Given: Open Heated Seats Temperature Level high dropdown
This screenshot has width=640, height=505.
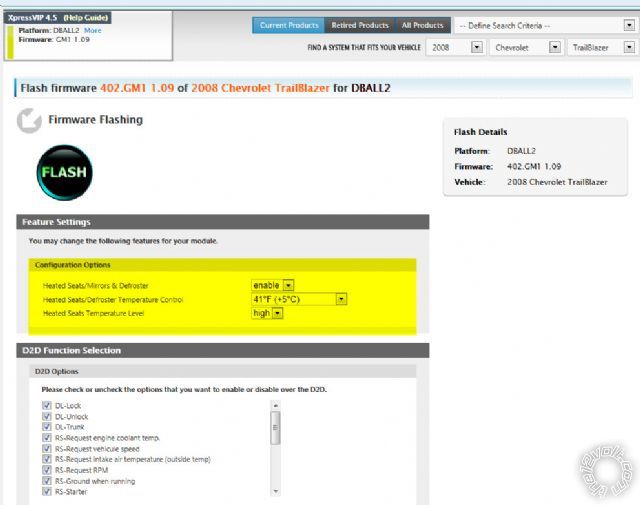Looking at the screenshot, I should pyautogui.click(x=267, y=313).
